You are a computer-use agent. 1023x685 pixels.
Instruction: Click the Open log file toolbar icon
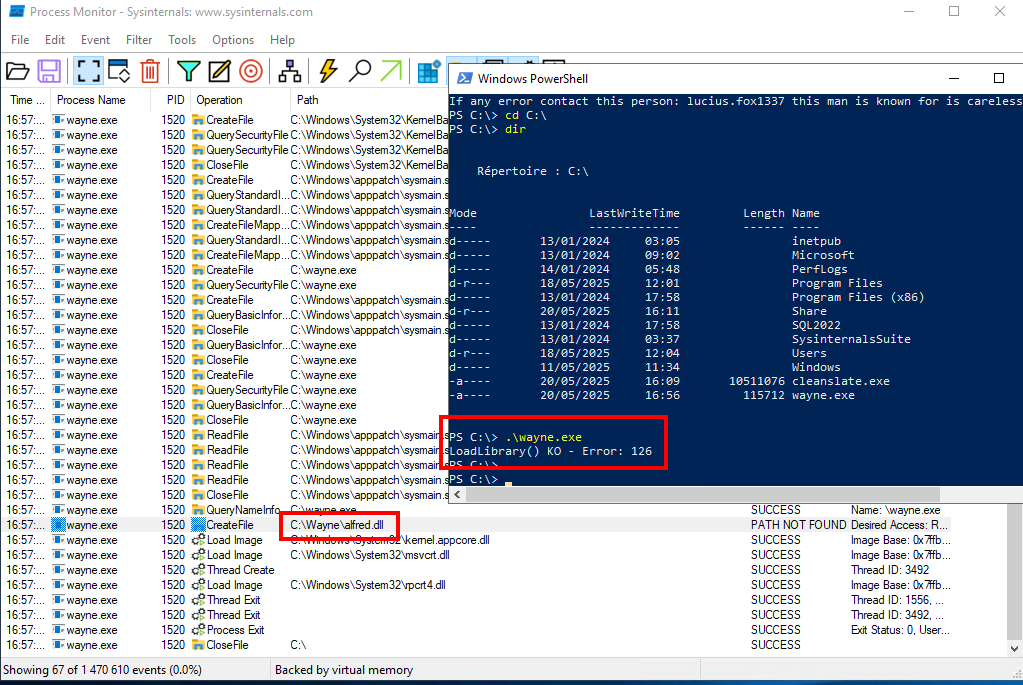(18, 71)
